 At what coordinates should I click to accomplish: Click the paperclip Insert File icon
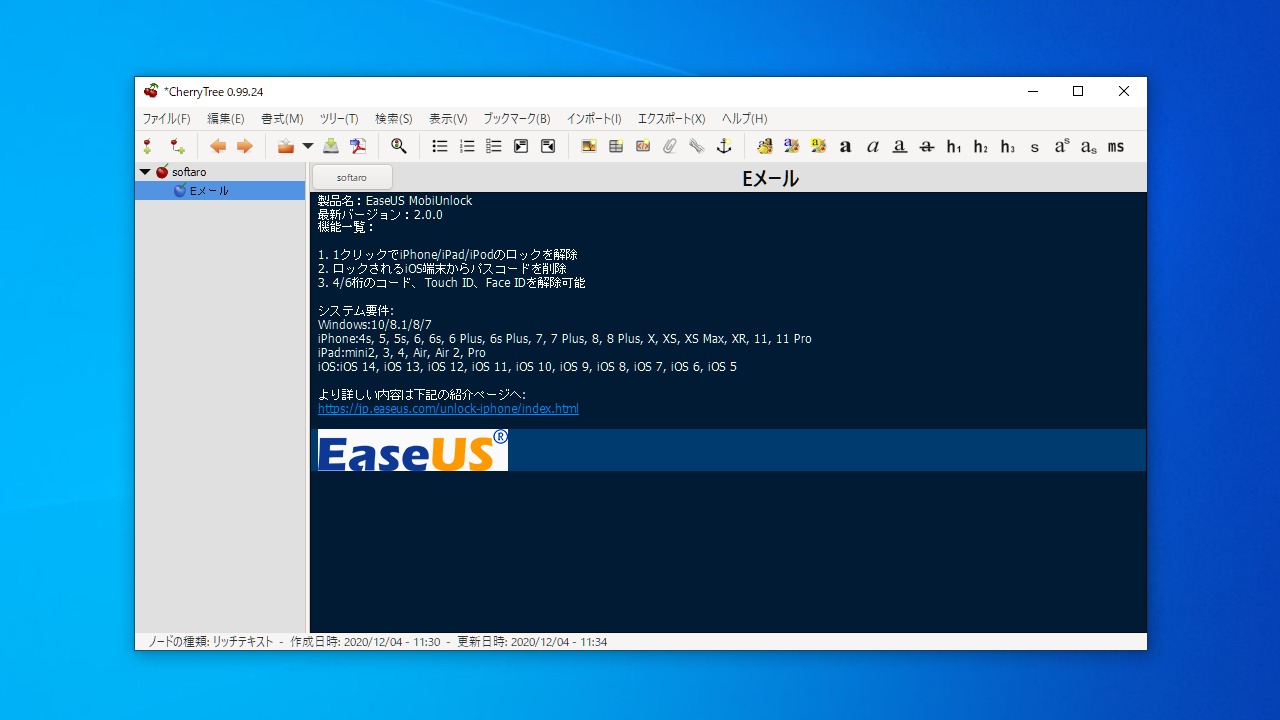[670, 146]
